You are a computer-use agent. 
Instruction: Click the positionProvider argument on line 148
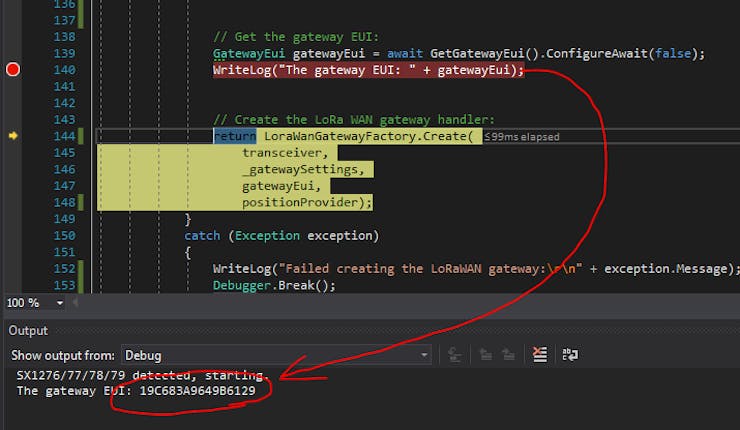coord(306,202)
